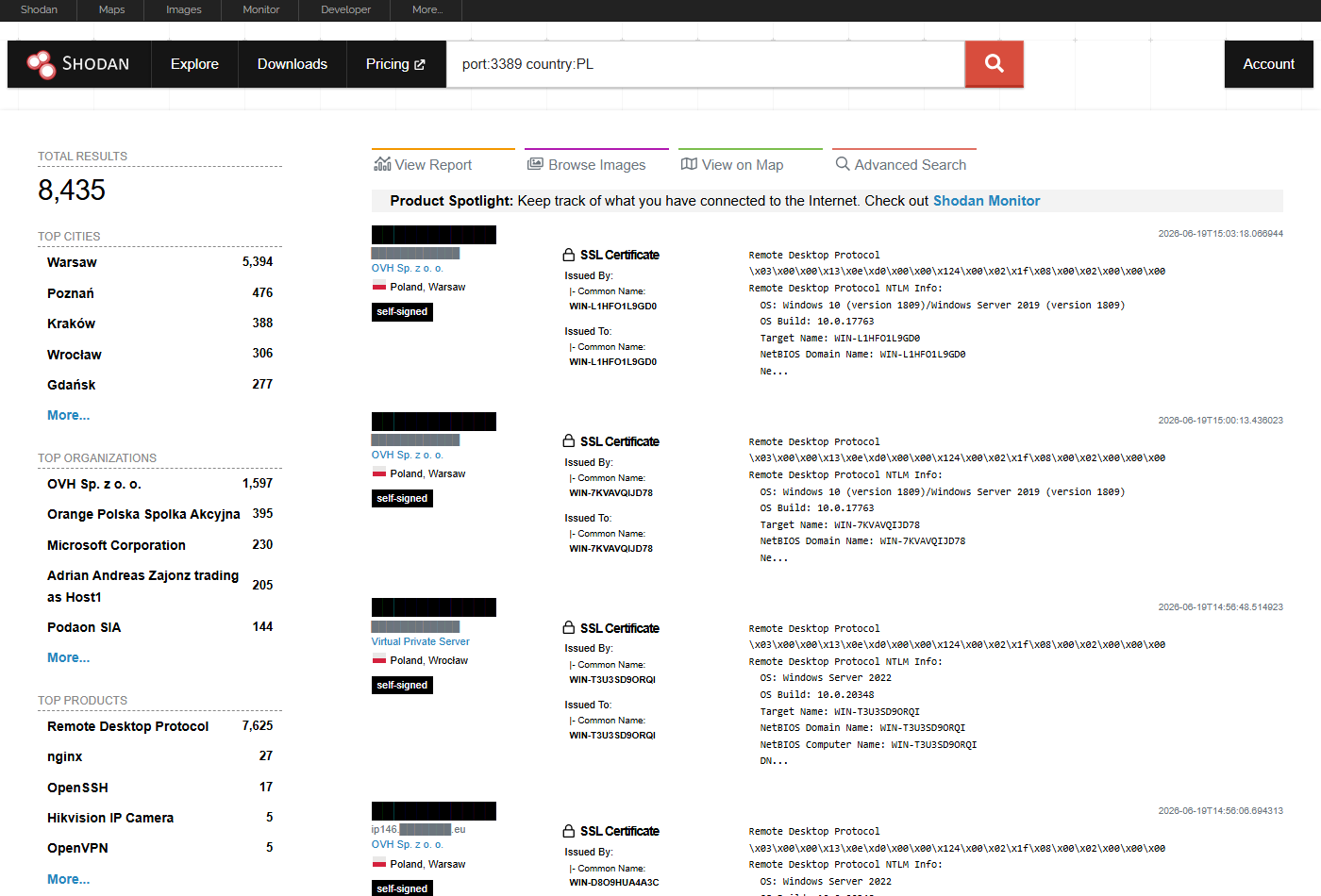Click the Virtual Private Server organization link
Viewport: 1321px width, 896px height.
(420, 641)
